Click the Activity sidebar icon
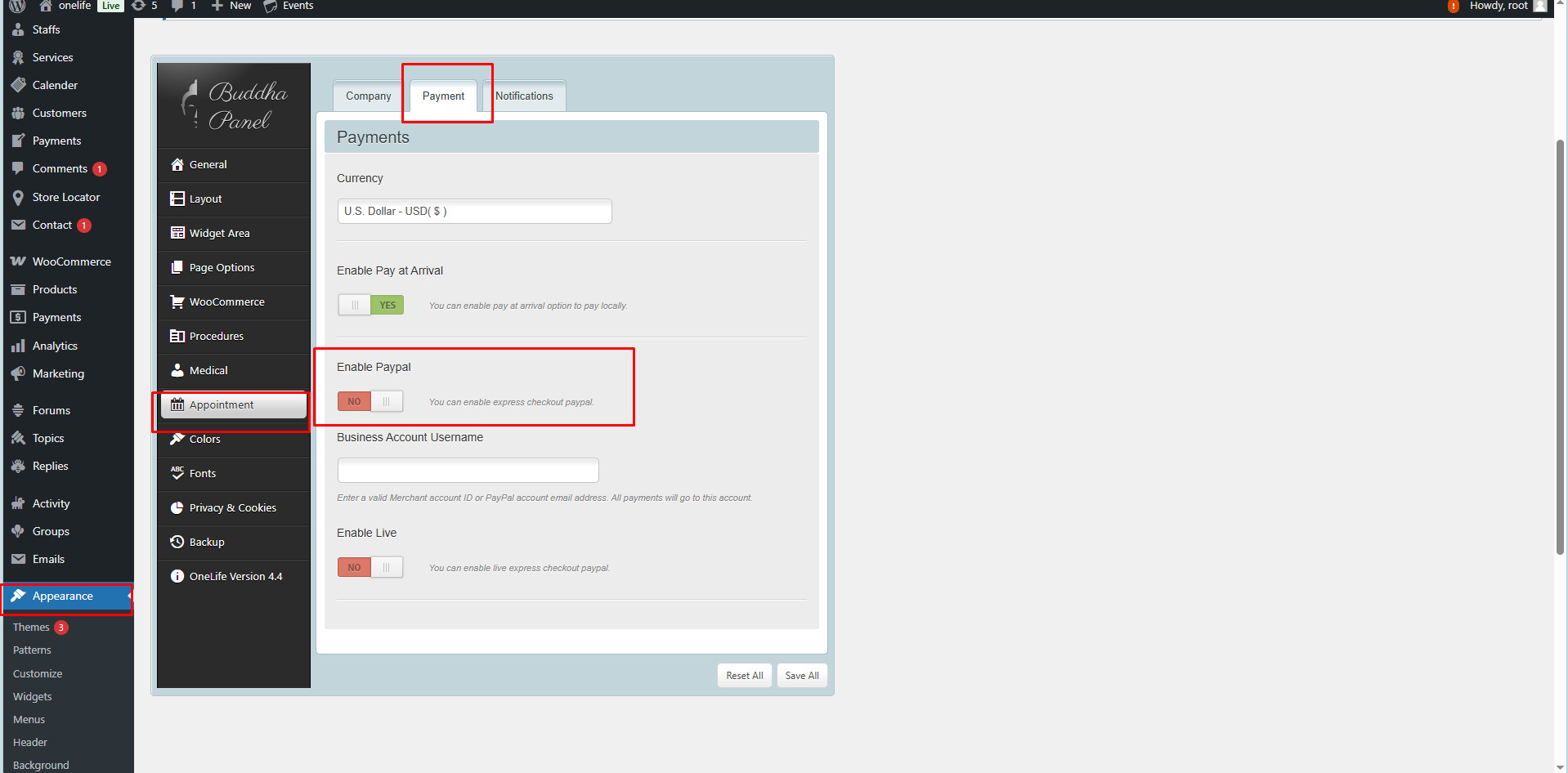 click(18, 503)
